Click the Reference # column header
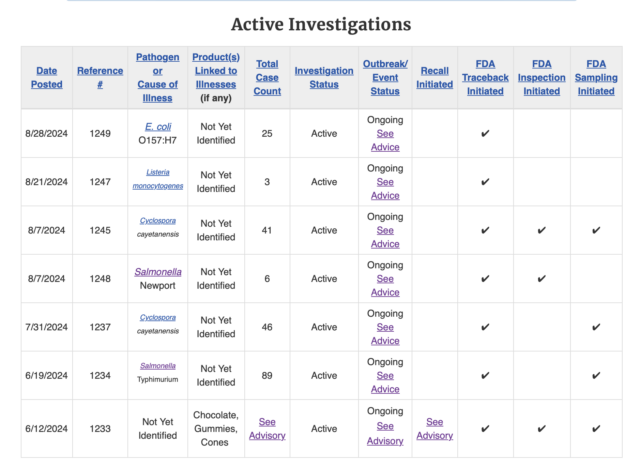Viewport: 640px width, 465px height. pos(100,77)
